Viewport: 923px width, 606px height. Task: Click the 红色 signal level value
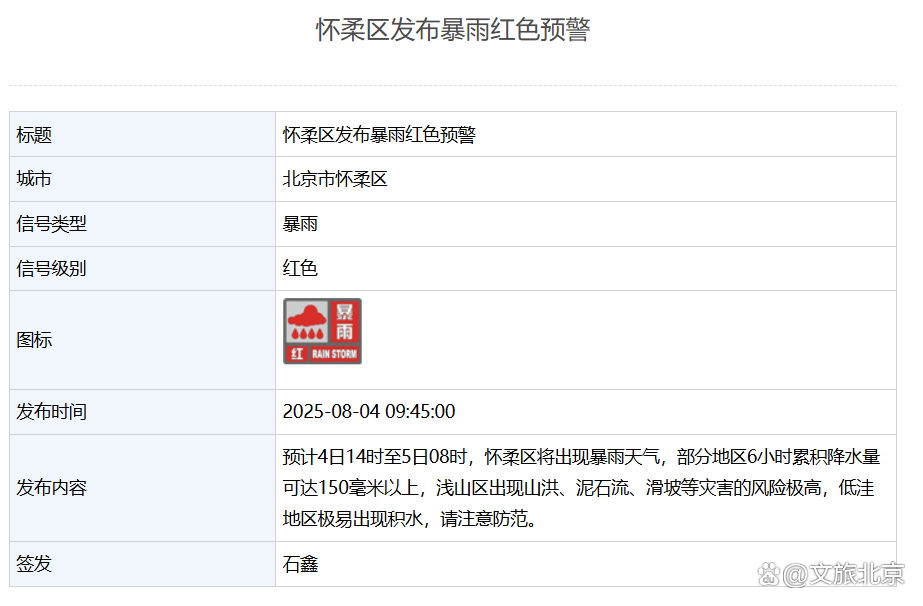(300, 269)
